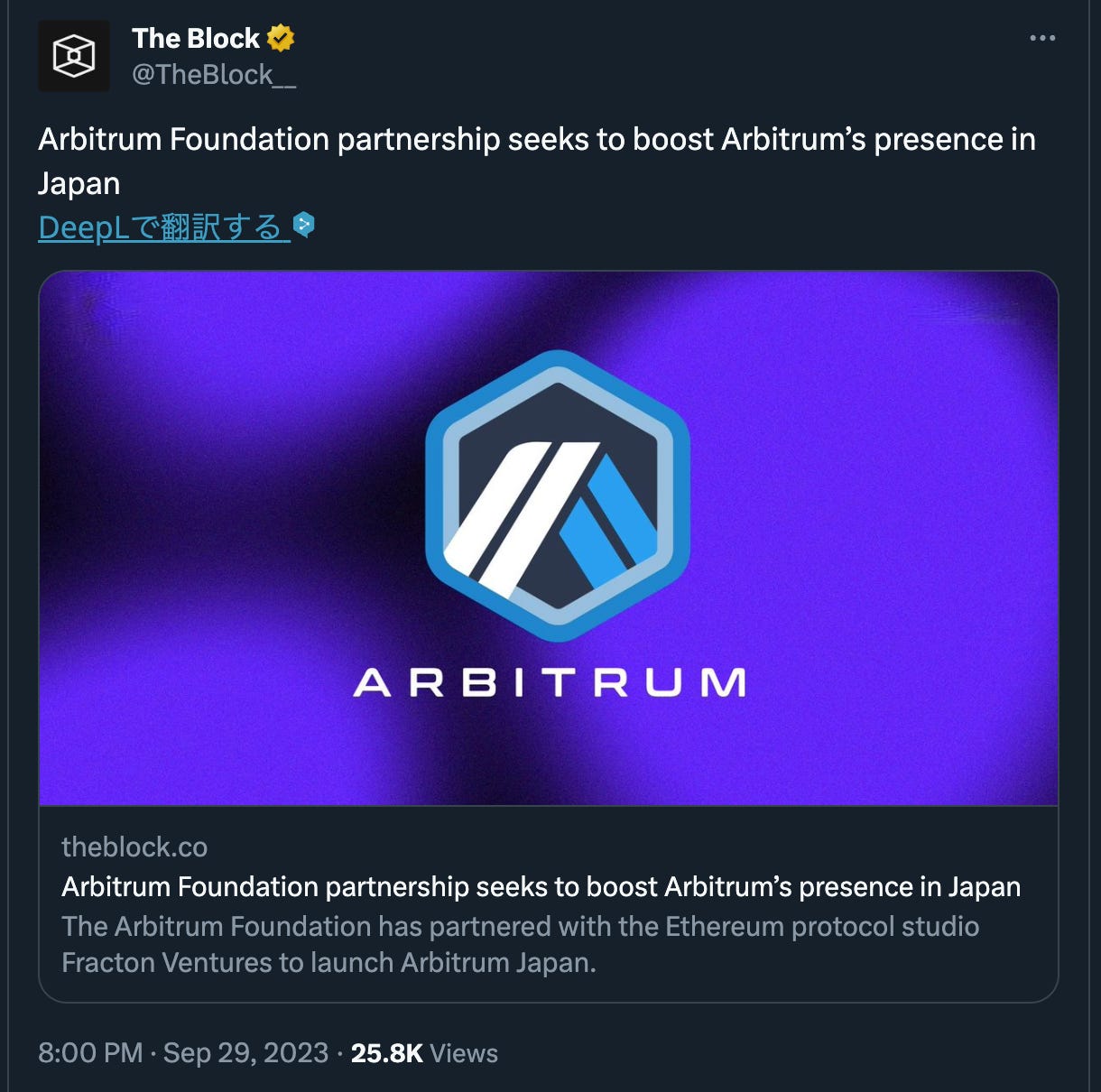Viewport: 1101px width, 1092px height.
Task: Translate the tweet using the DeepL link
Action: (163, 227)
